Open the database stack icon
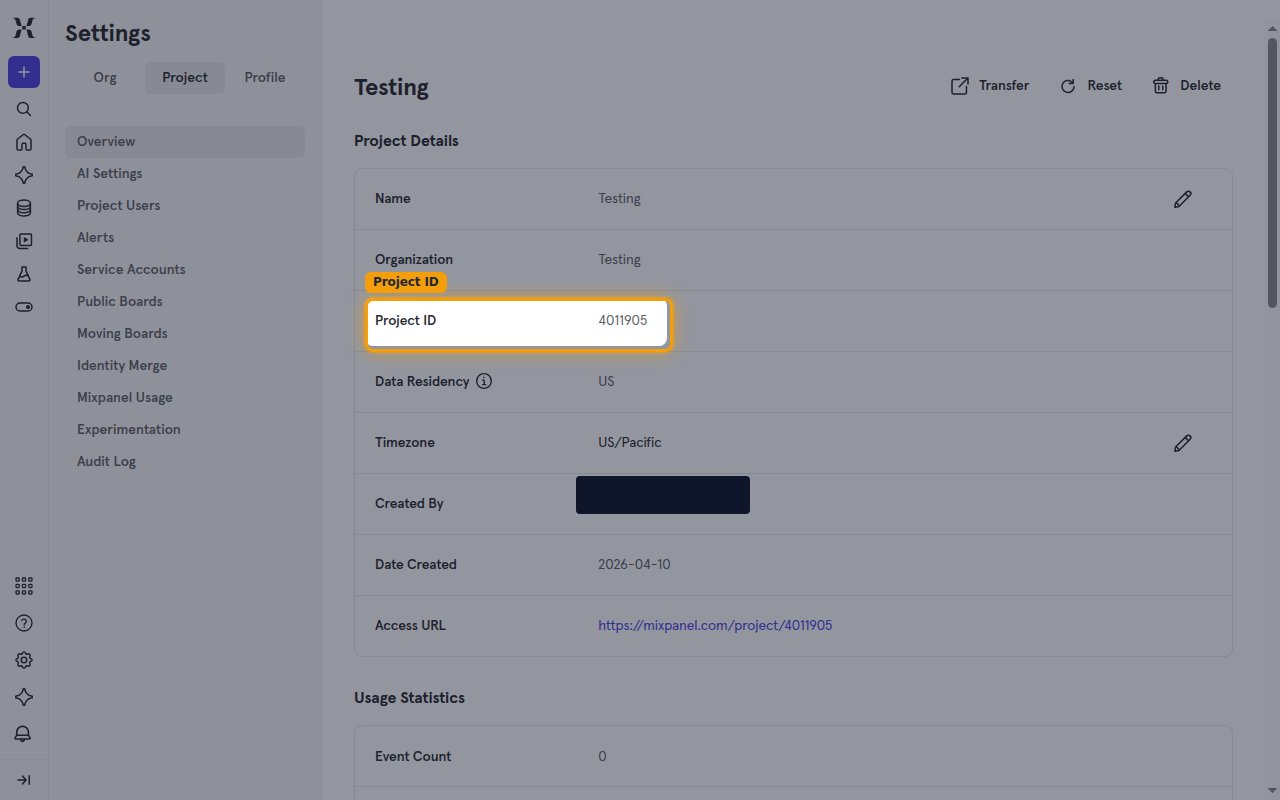 tap(24, 208)
